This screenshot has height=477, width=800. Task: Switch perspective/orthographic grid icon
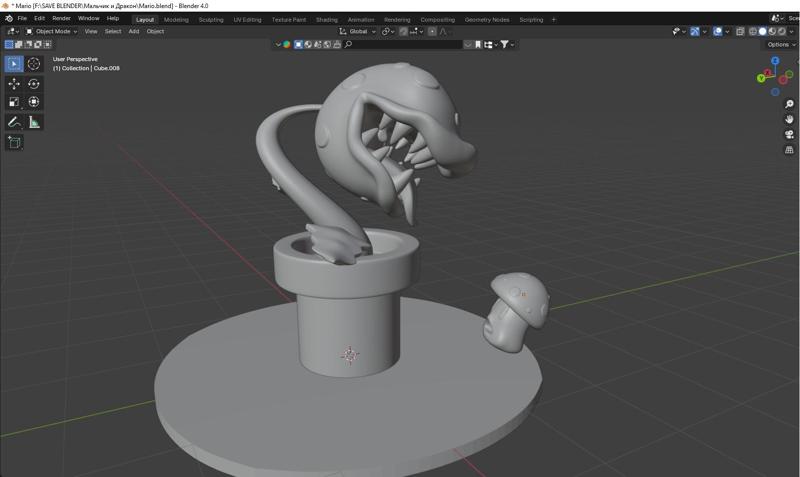point(789,150)
